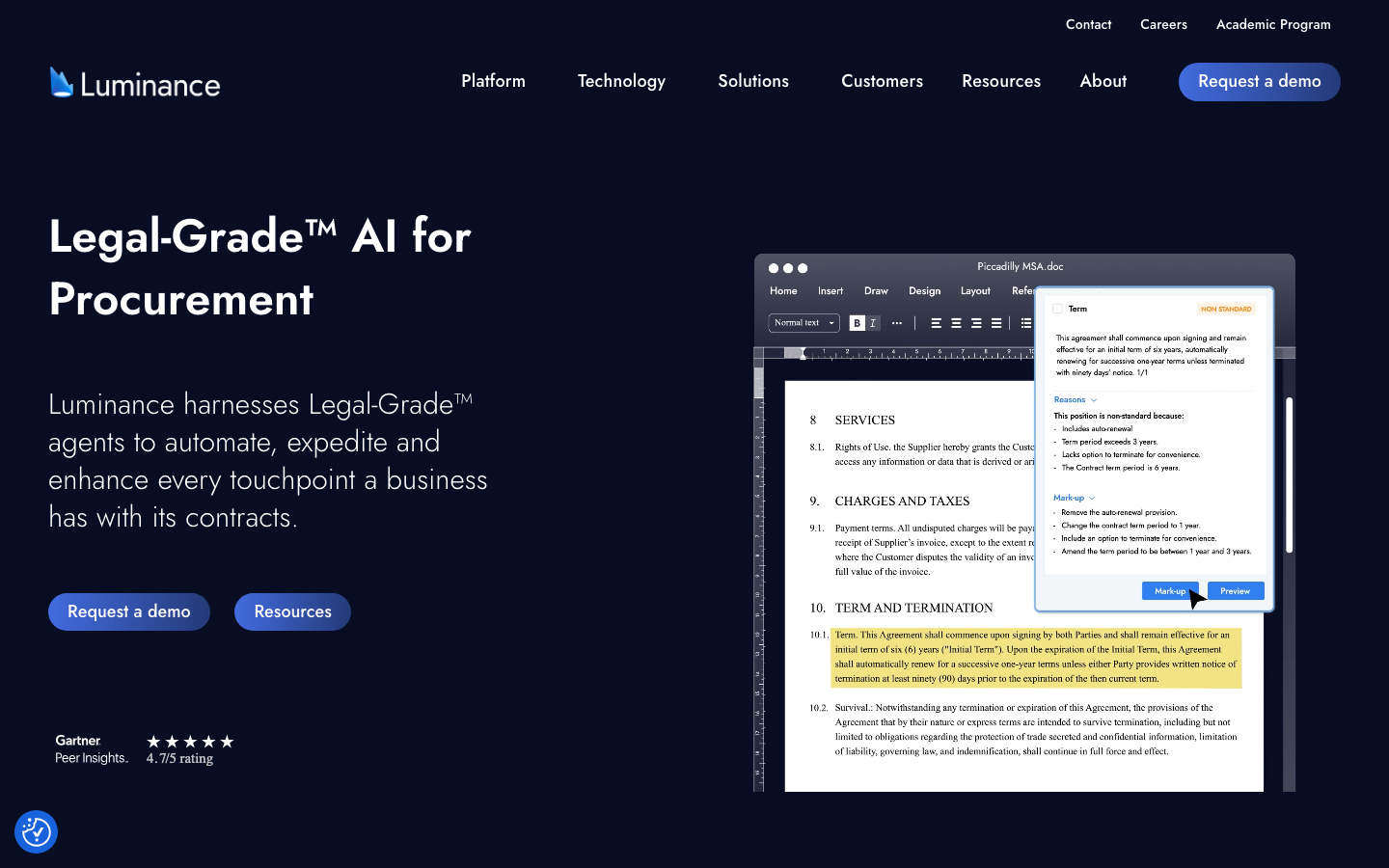Click Remove the auto-renewal provision item
Image resolution: width=1389 pixels, height=868 pixels.
coord(1119,512)
